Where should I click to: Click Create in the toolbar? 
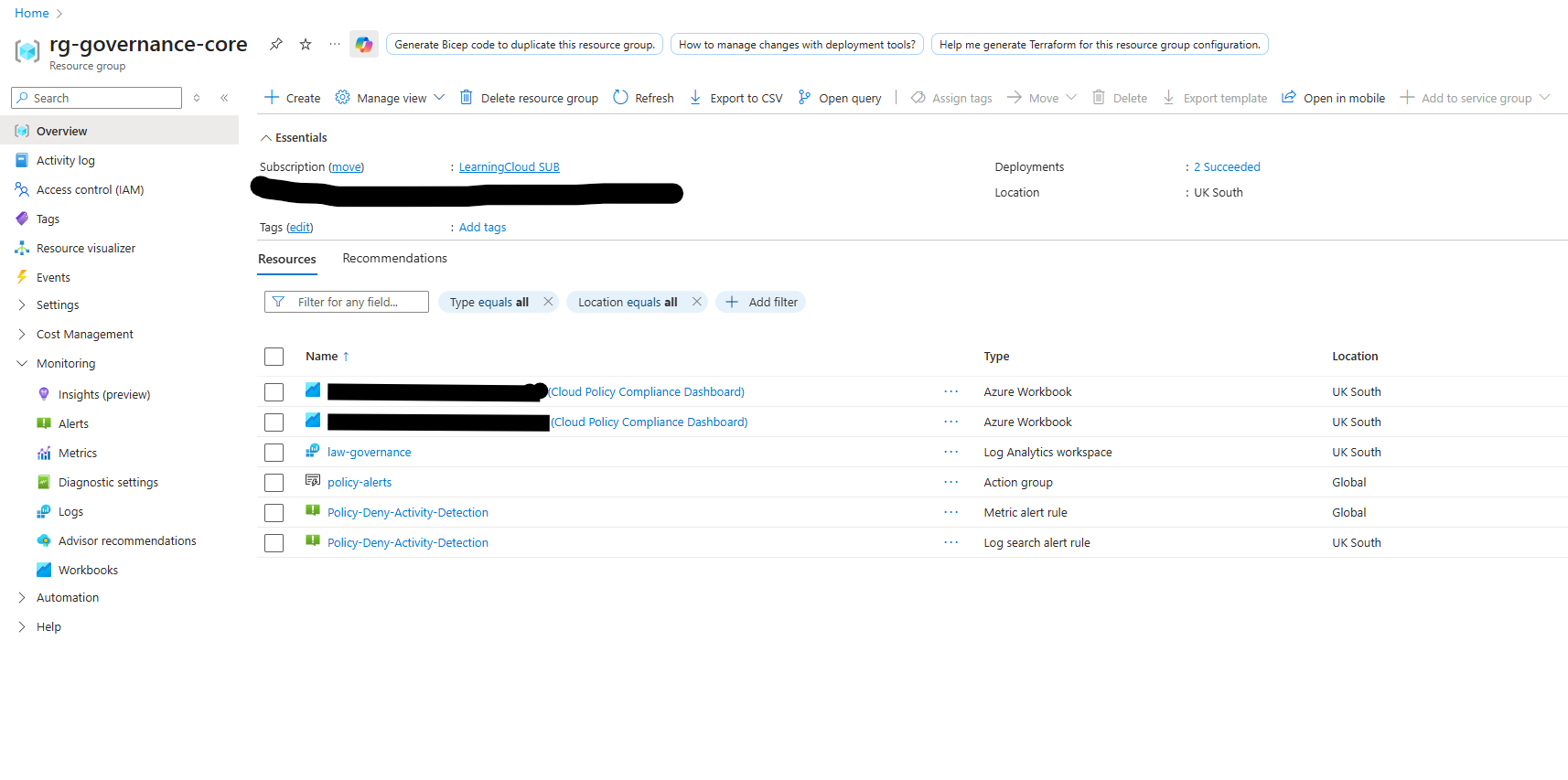tap(293, 98)
